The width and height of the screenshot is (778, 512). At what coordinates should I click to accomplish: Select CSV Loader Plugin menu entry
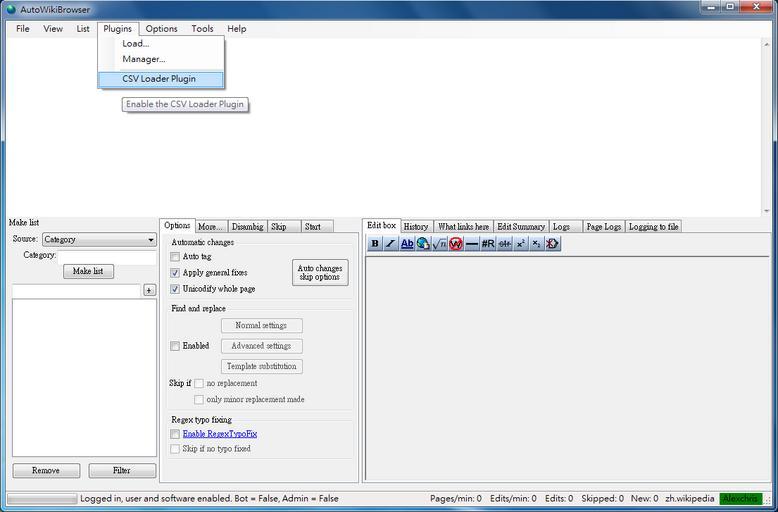click(159, 79)
